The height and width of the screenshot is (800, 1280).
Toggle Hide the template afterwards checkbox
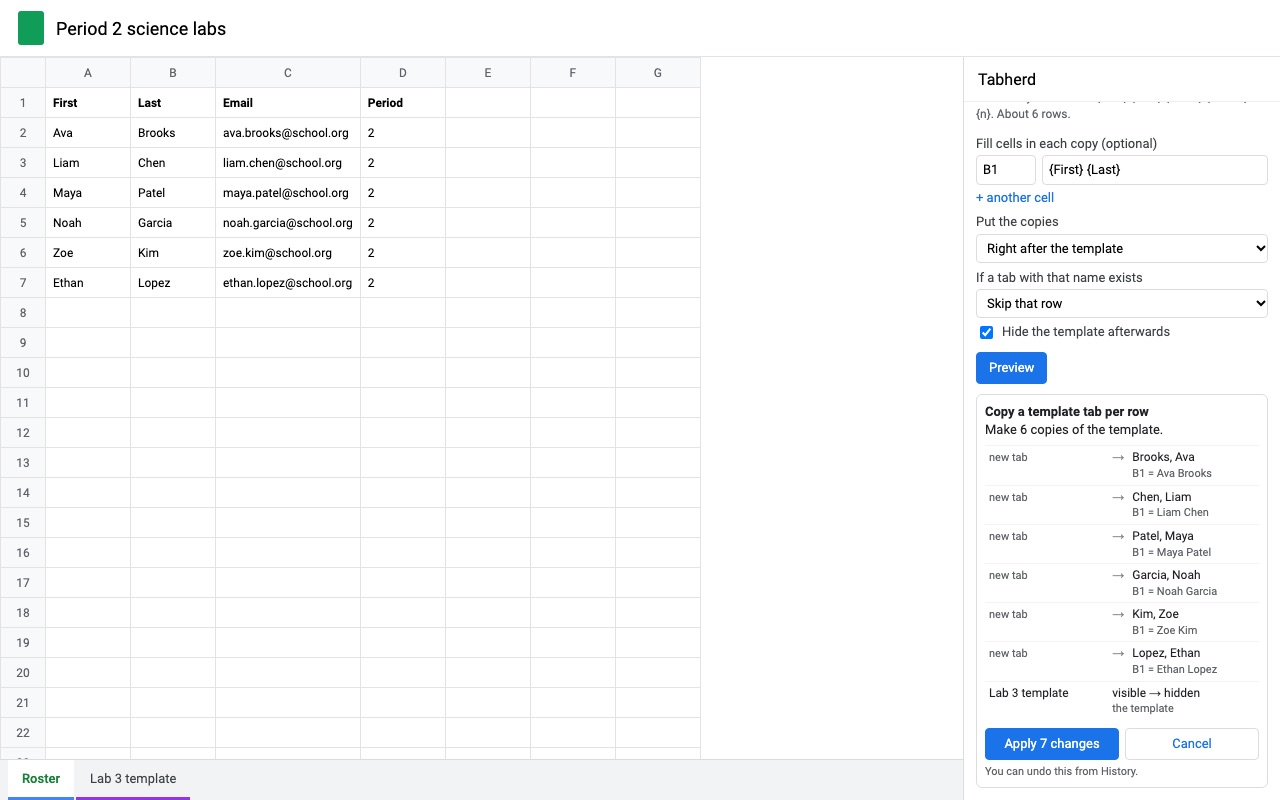coord(986,332)
